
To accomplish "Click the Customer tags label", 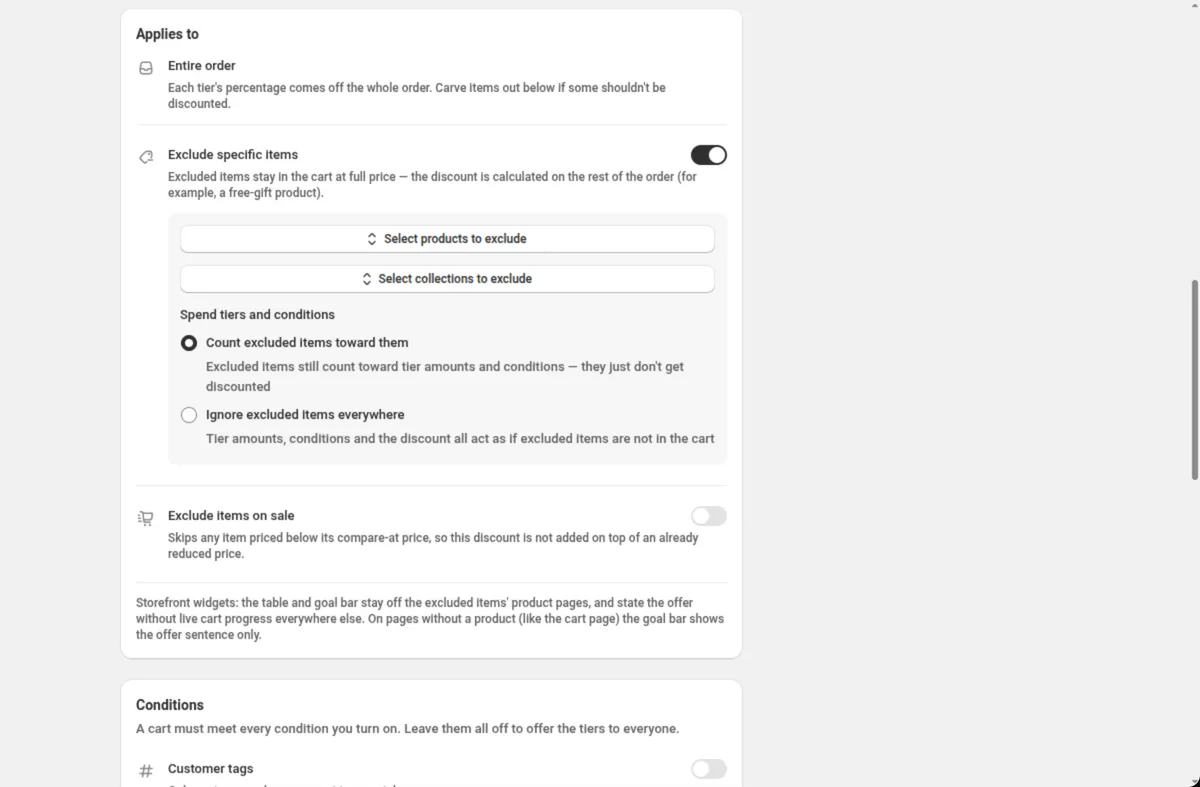I will click(x=211, y=769).
